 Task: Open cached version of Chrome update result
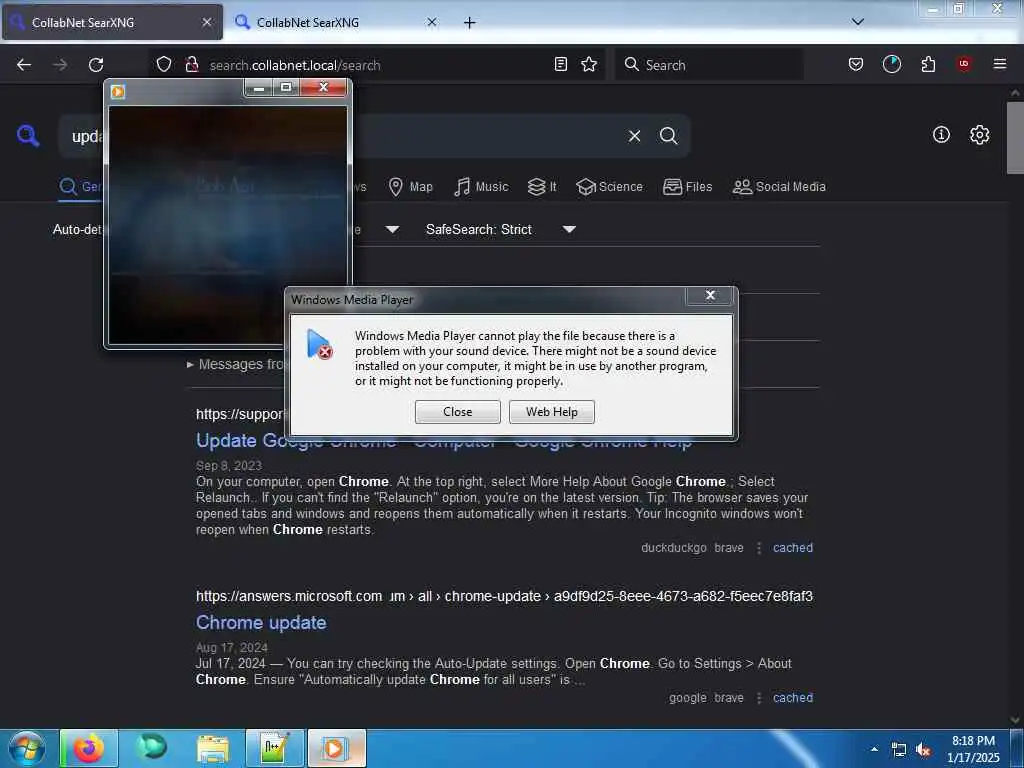(793, 698)
